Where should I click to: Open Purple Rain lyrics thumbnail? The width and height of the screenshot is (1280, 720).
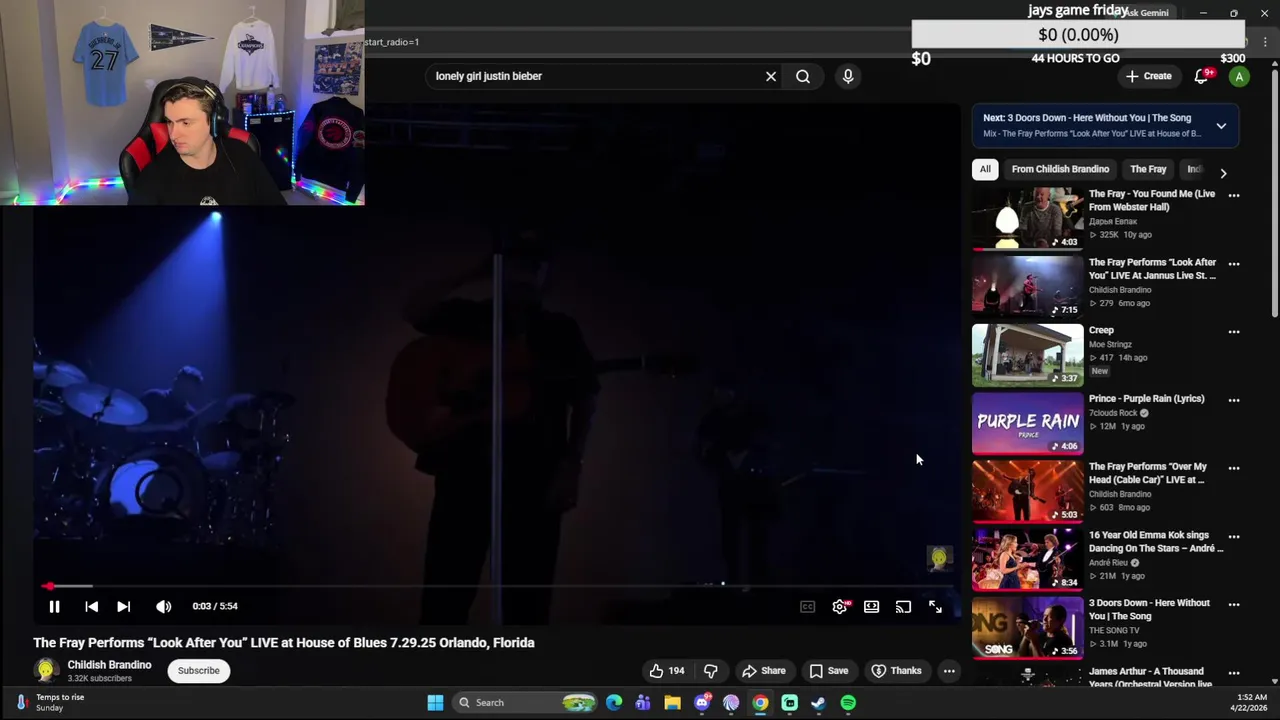pyautogui.click(x=1027, y=422)
